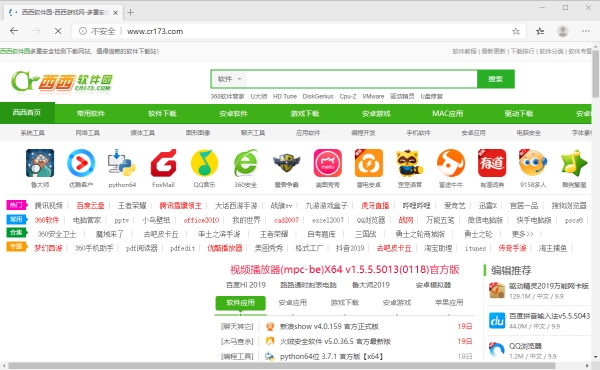This screenshot has width=600, height=370.
Task: Open the 腾讯视频 hot link
Action: (x=49, y=206)
